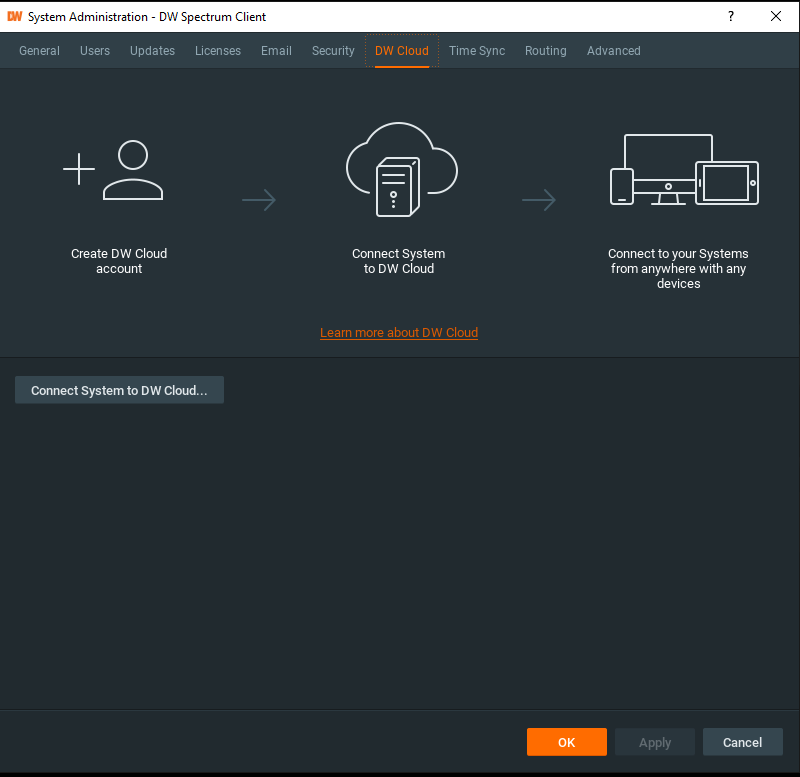Open the Email settings tab
This screenshot has height=777, width=800.
(x=276, y=51)
